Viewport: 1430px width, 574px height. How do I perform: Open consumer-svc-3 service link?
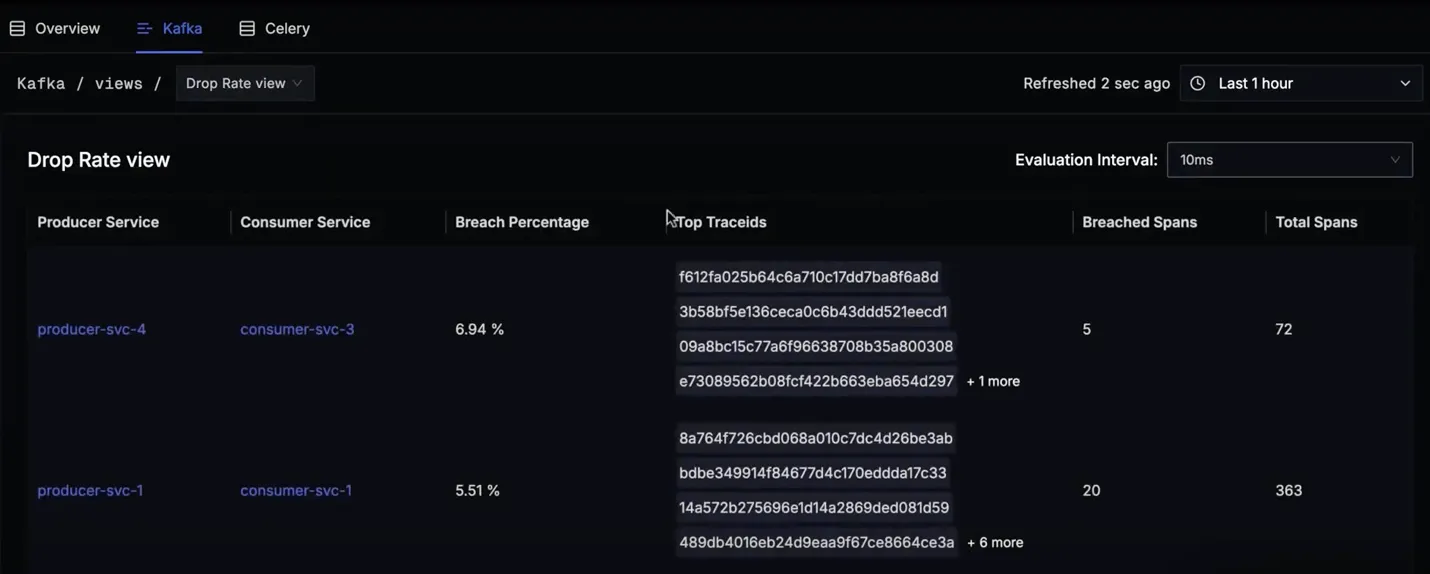[x=297, y=329]
